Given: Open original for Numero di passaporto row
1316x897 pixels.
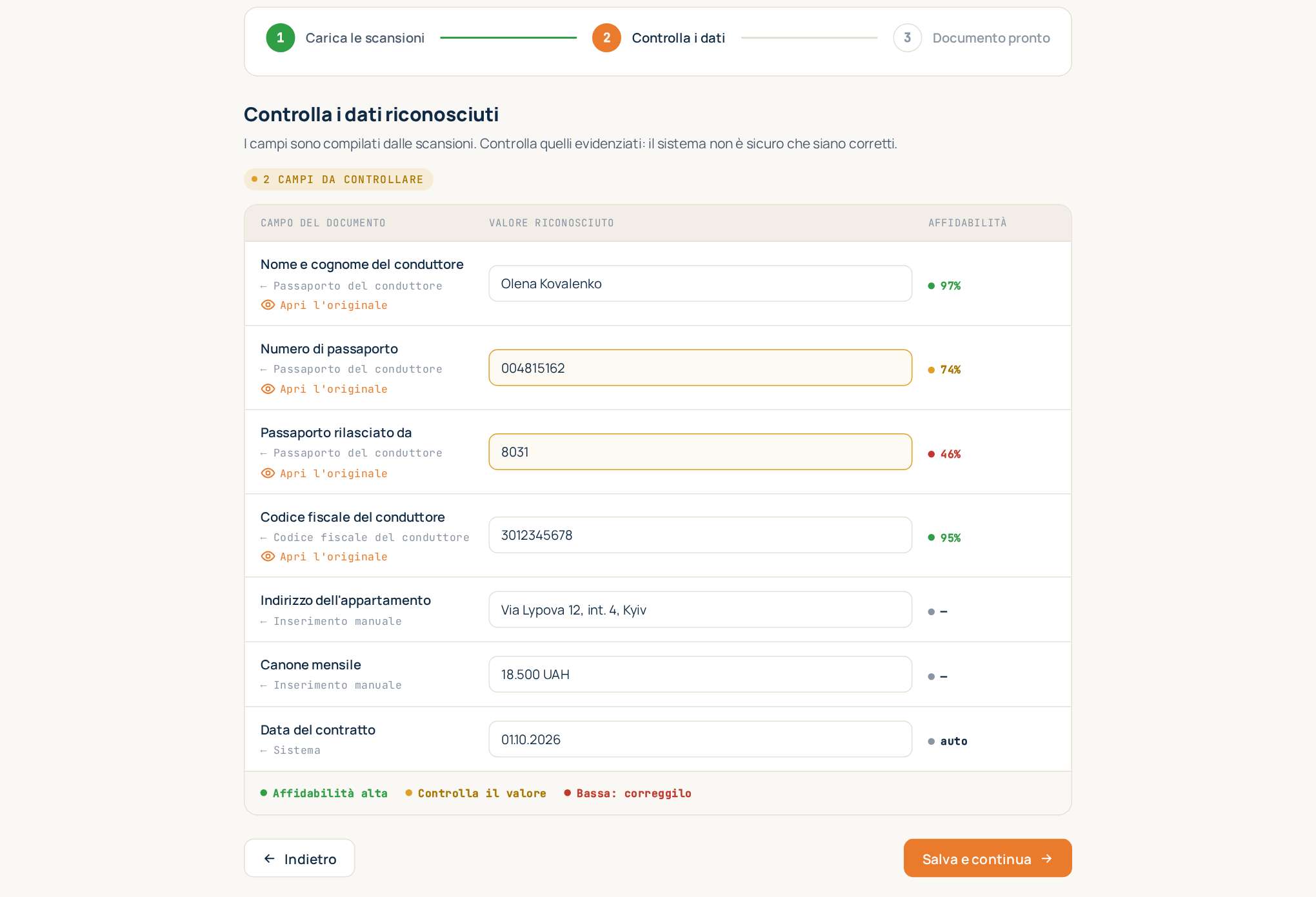Looking at the screenshot, I should point(324,389).
